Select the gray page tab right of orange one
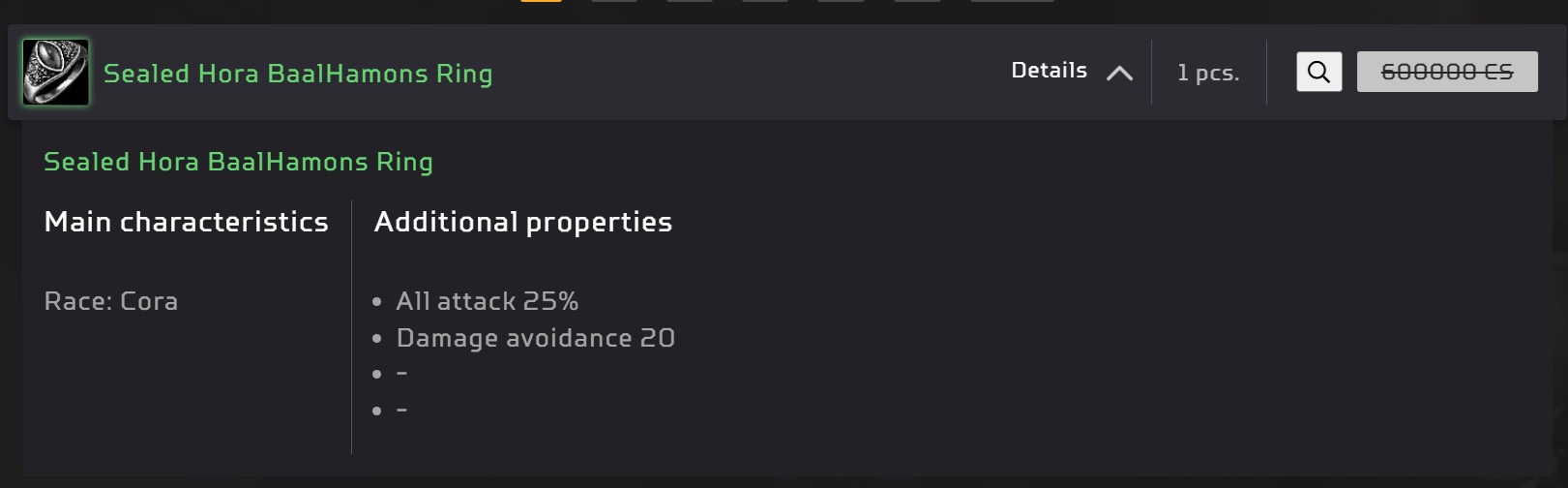The image size is (1568, 488). pyautogui.click(x=614, y=1)
